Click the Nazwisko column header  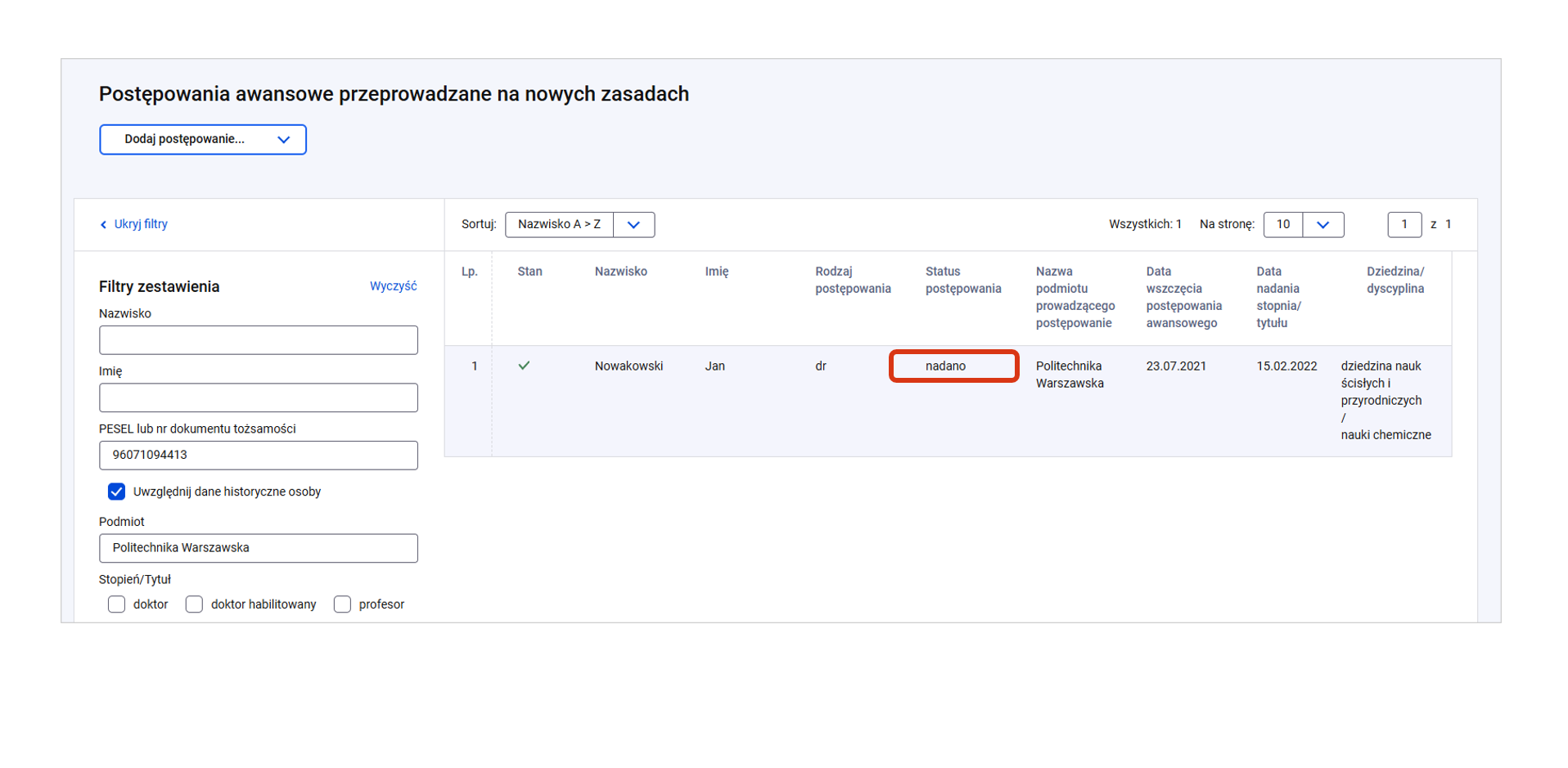(x=620, y=272)
